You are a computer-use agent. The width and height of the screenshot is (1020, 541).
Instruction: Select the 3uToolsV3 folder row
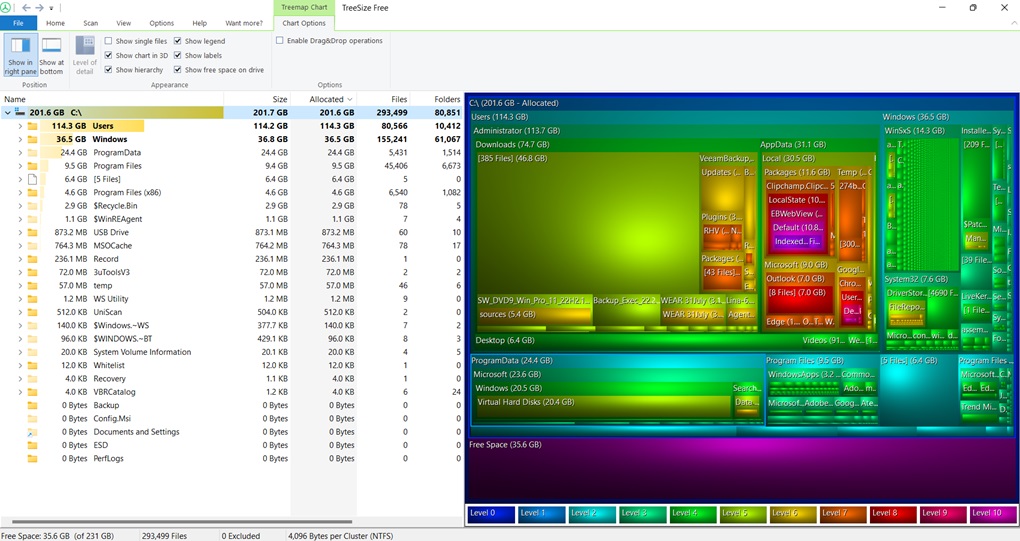[x=231, y=272]
